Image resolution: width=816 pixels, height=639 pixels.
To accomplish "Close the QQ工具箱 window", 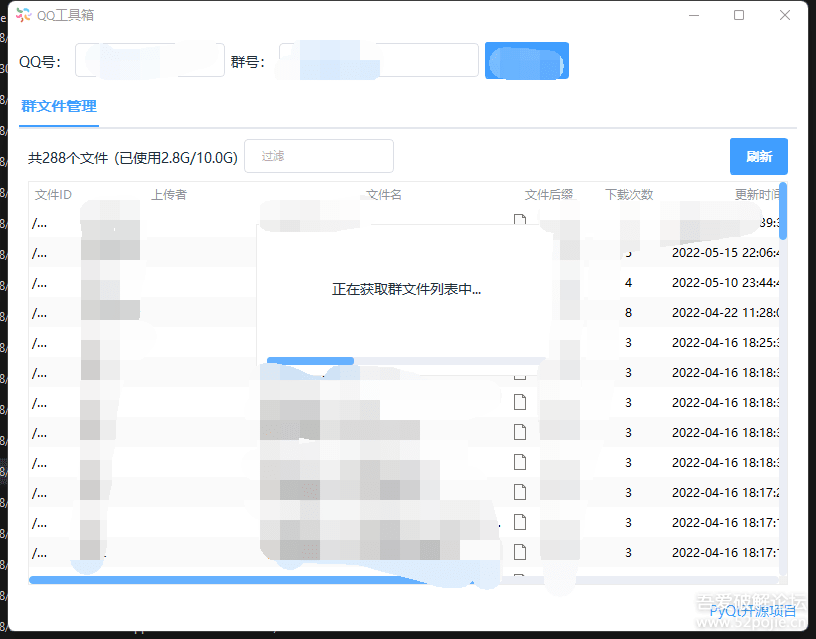I will pos(785,15).
